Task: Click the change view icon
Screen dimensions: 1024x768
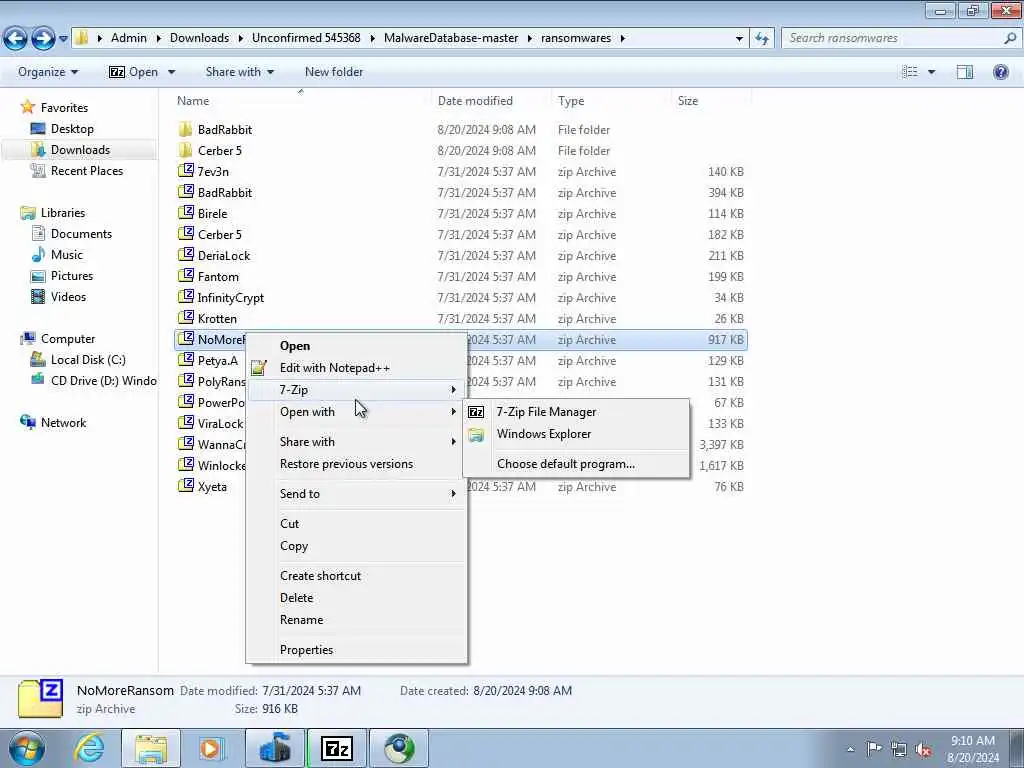Action: pyautogui.click(x=910, y=72)
